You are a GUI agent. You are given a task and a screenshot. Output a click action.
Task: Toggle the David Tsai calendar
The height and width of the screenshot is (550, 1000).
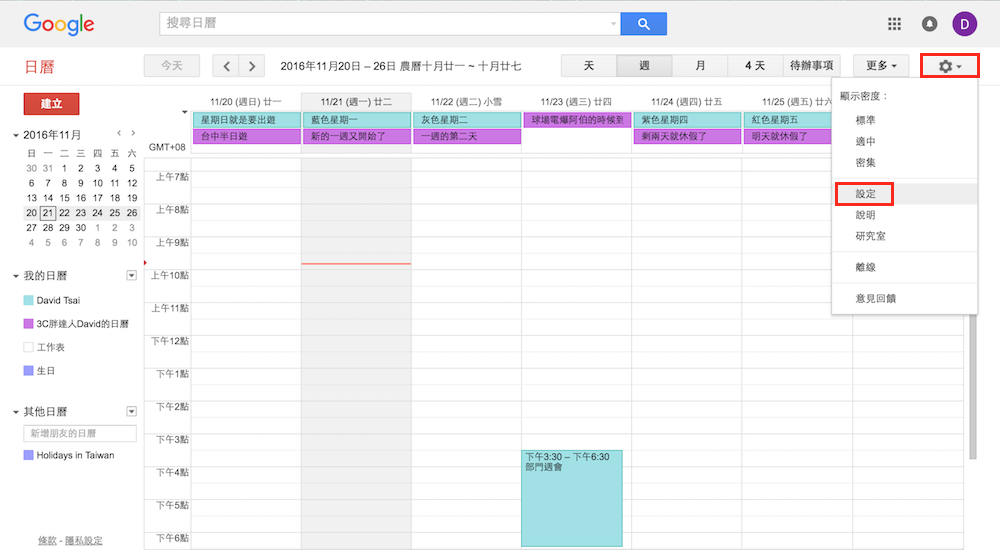coord(29,300)
